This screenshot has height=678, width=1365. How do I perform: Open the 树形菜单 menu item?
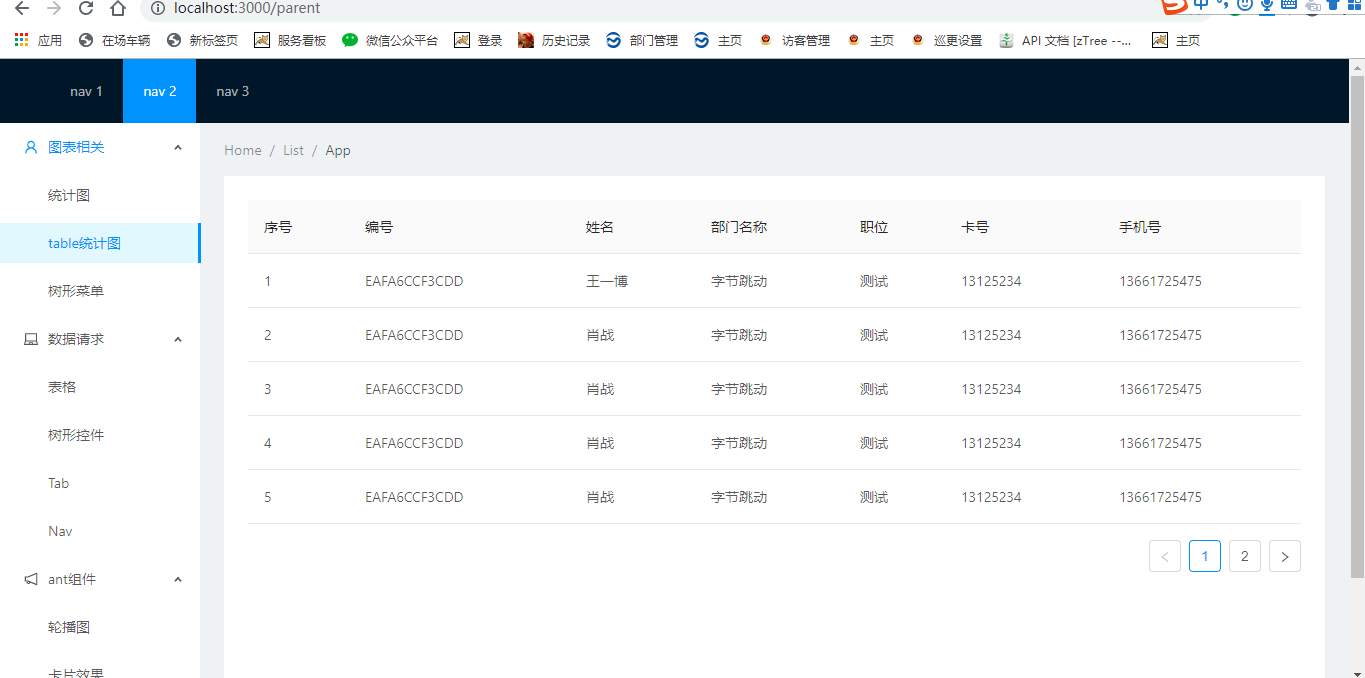click(x=100, y=291)
